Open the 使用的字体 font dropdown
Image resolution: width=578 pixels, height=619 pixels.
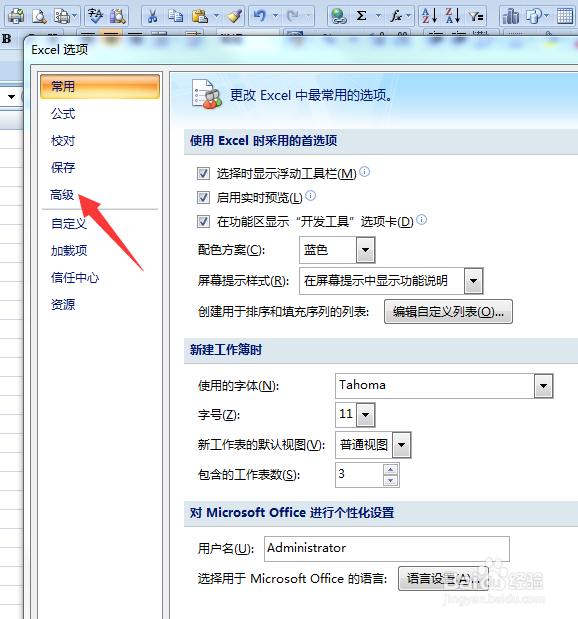544,386
